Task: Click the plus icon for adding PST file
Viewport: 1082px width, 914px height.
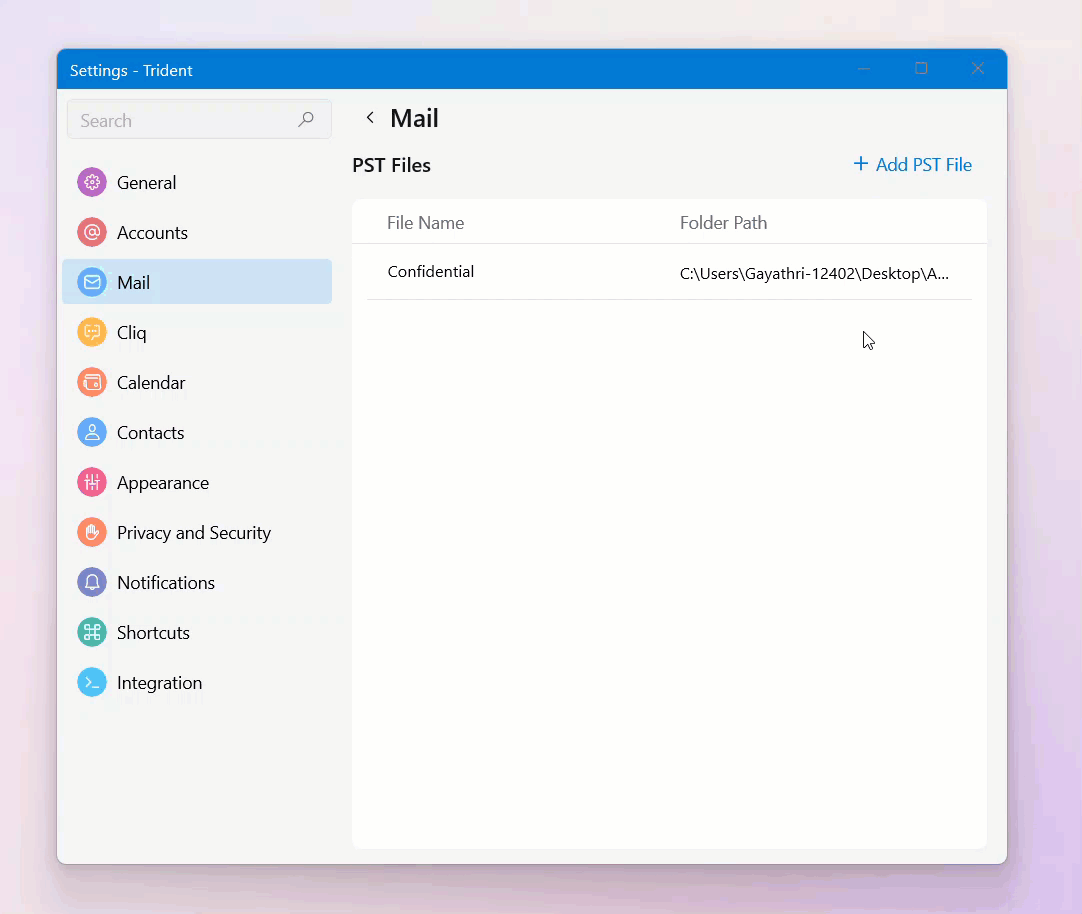Action: 860,163
